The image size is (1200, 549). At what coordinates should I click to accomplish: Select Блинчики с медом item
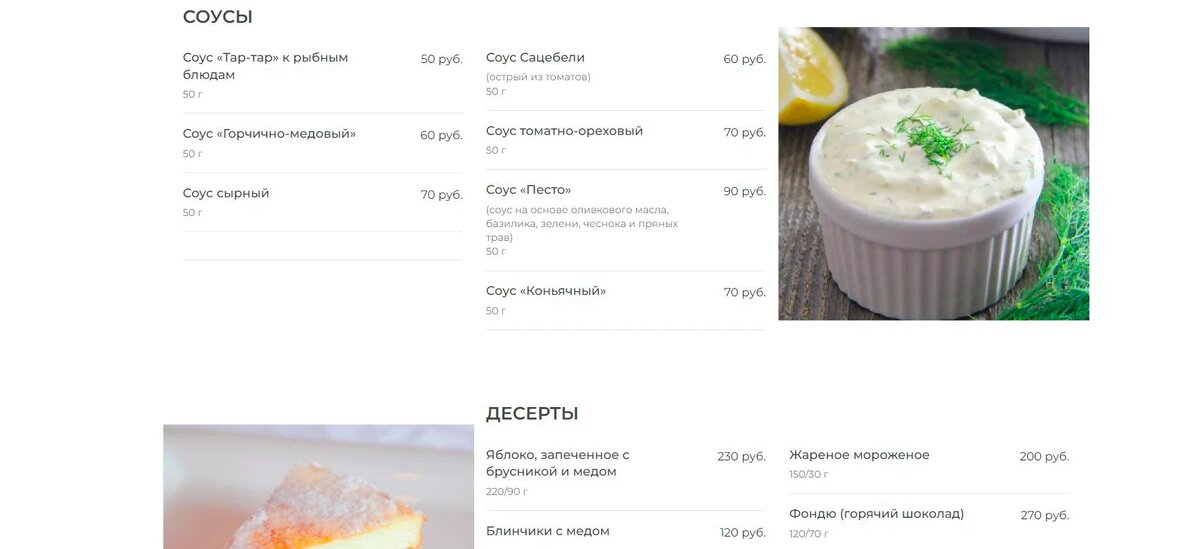[625, 530]
